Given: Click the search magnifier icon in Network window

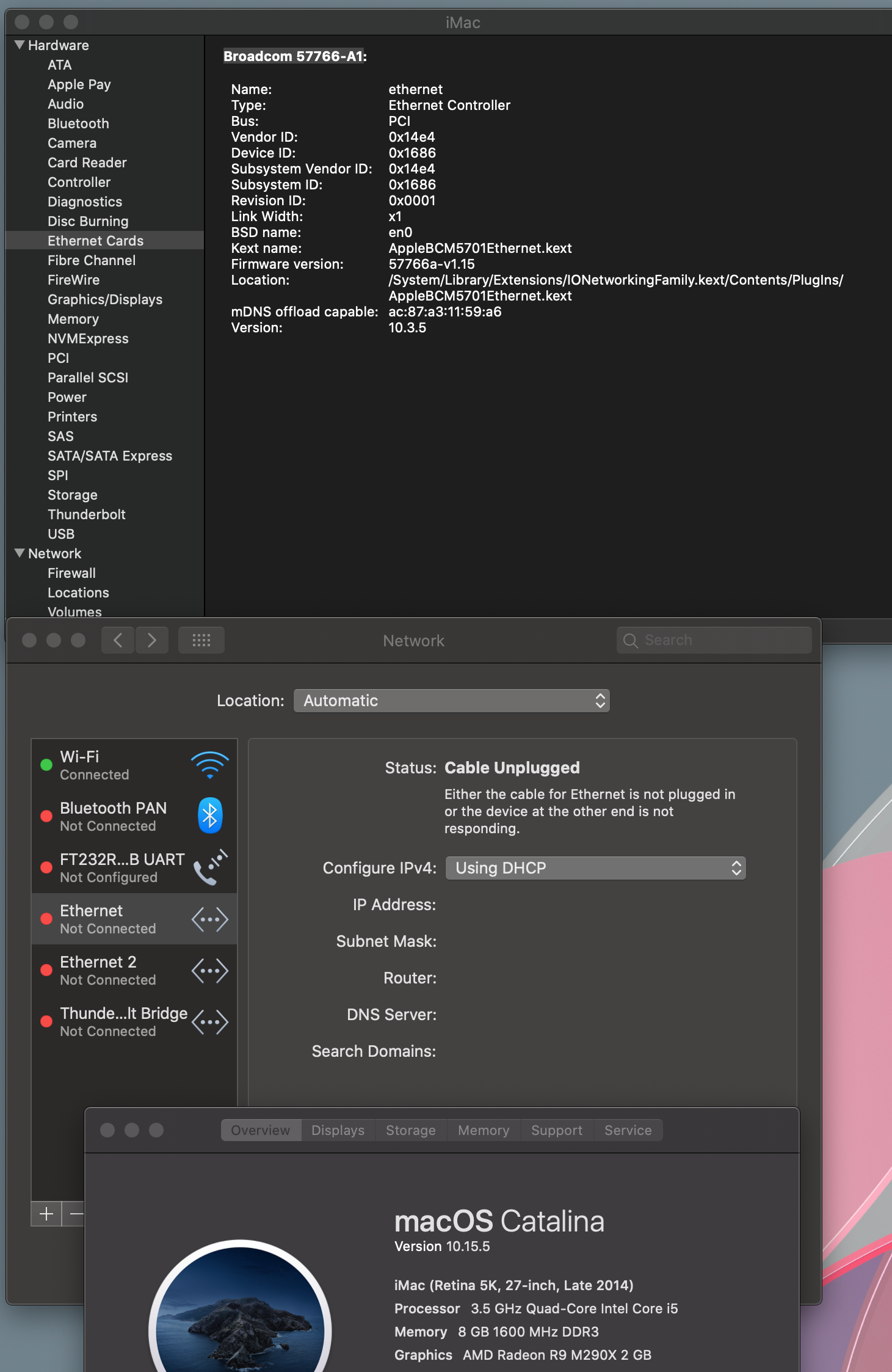Looking at the screenshot, I should [631, 640].
